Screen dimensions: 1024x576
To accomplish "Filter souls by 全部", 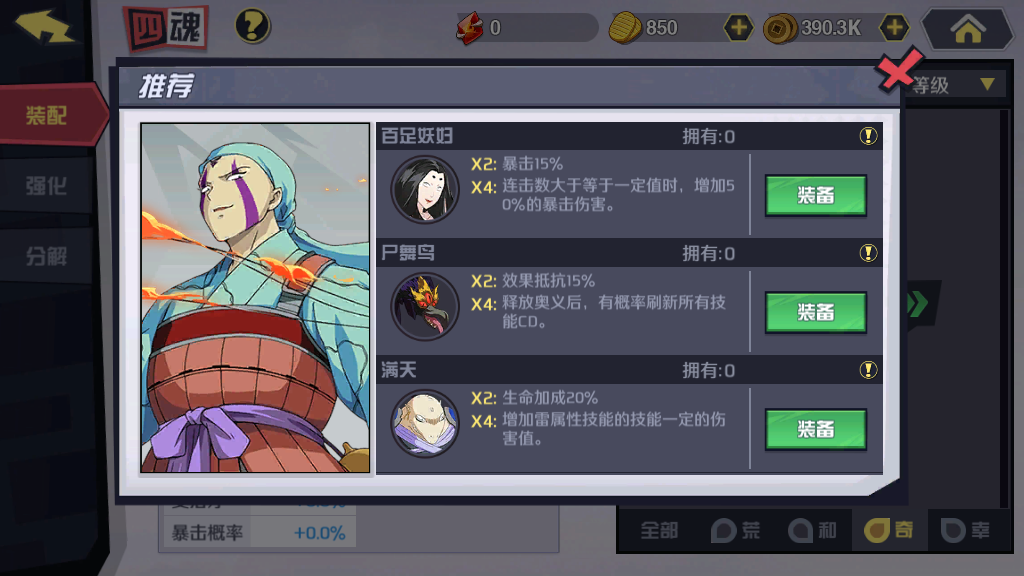I will point(659,530).
